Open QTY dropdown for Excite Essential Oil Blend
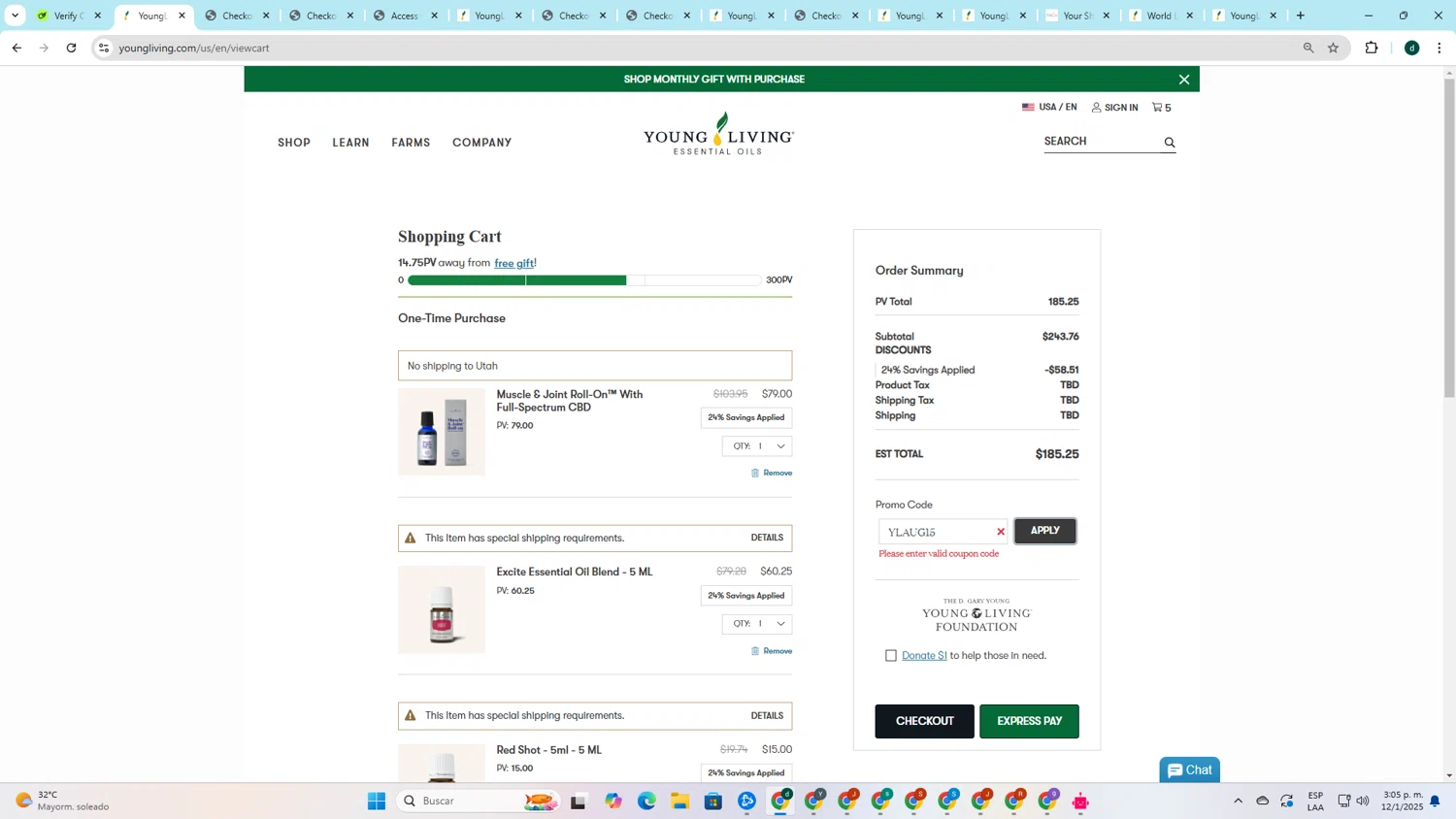The height and width of the screenshot is (819, 1456). (757, 624)
